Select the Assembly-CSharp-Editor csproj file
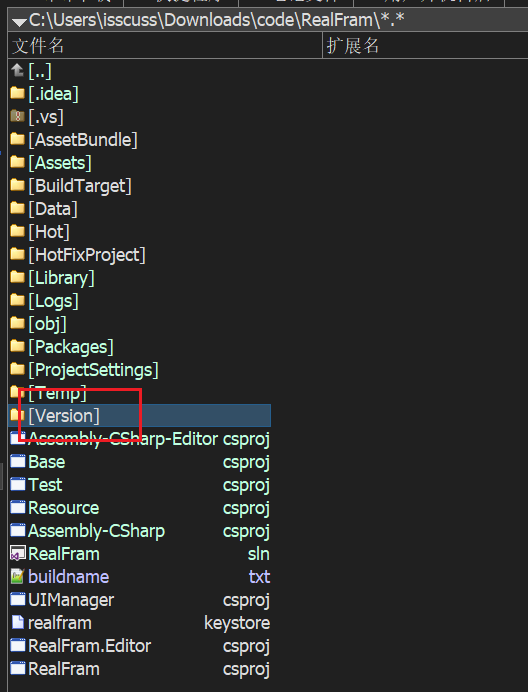The height and width of the screenshot is (692, 528). coord(139,439)
